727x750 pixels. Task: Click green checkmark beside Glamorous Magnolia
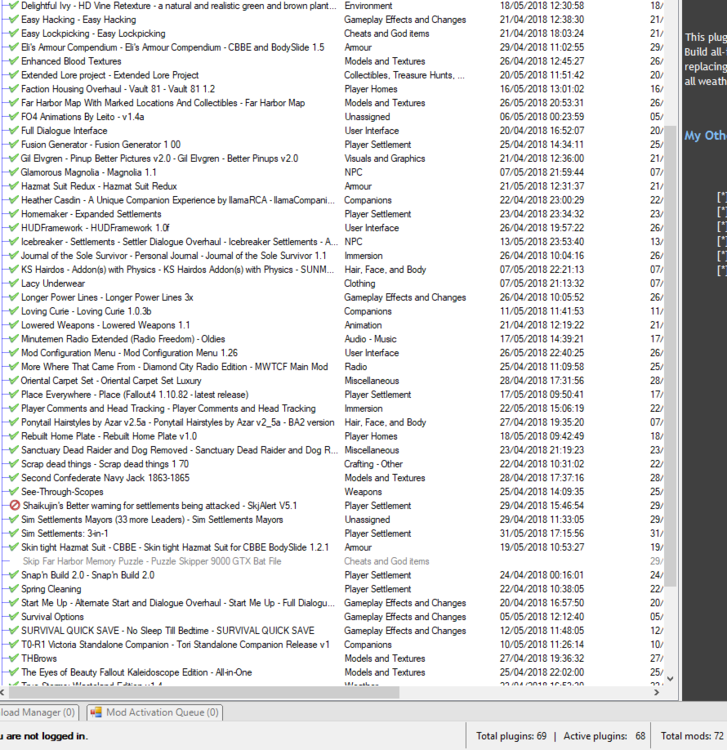(x=14, y=172)
